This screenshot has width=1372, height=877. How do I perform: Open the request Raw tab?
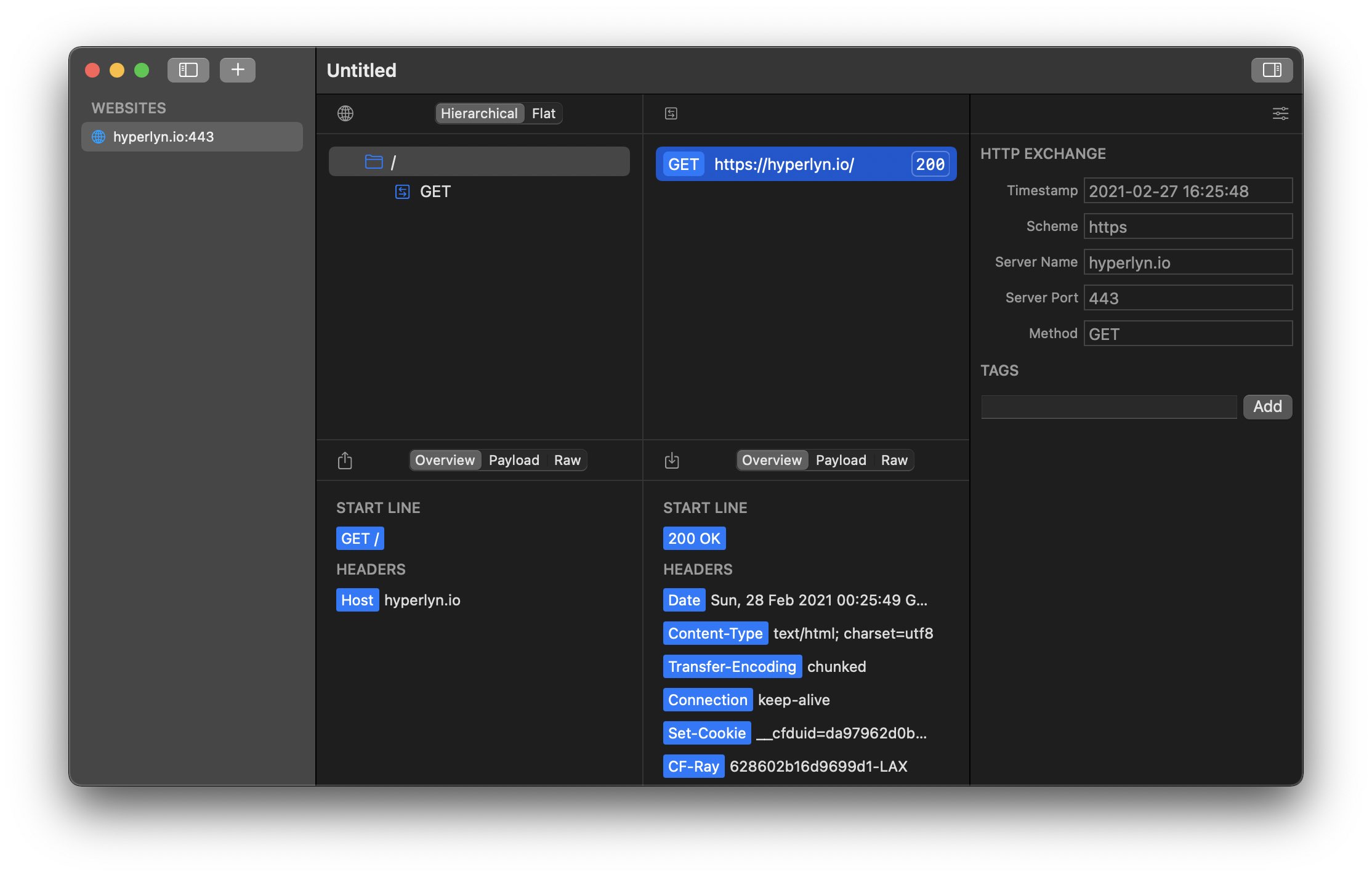tap(567, 461)
